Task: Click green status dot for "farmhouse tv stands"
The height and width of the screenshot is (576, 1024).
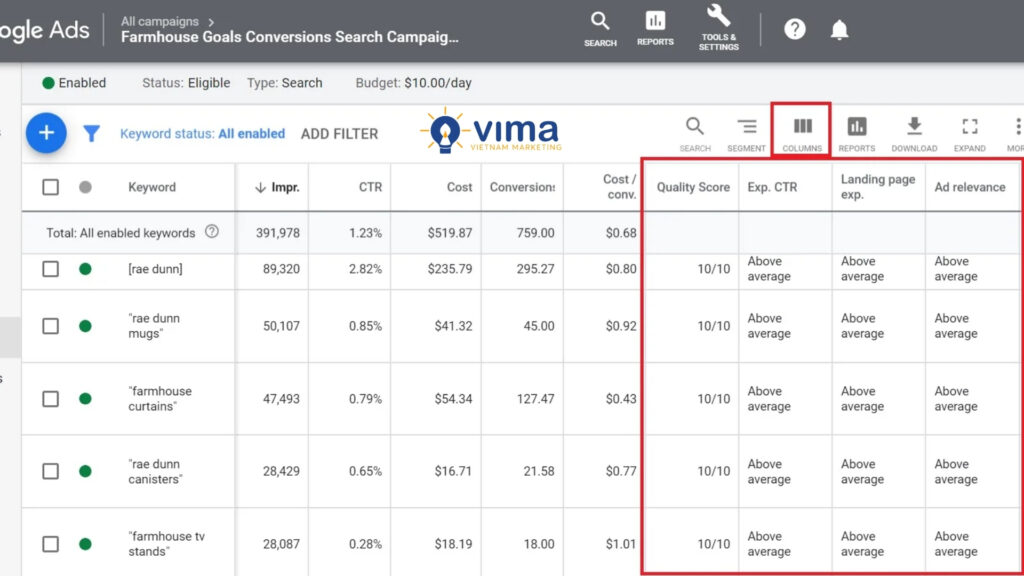Action: coord(85,543)
